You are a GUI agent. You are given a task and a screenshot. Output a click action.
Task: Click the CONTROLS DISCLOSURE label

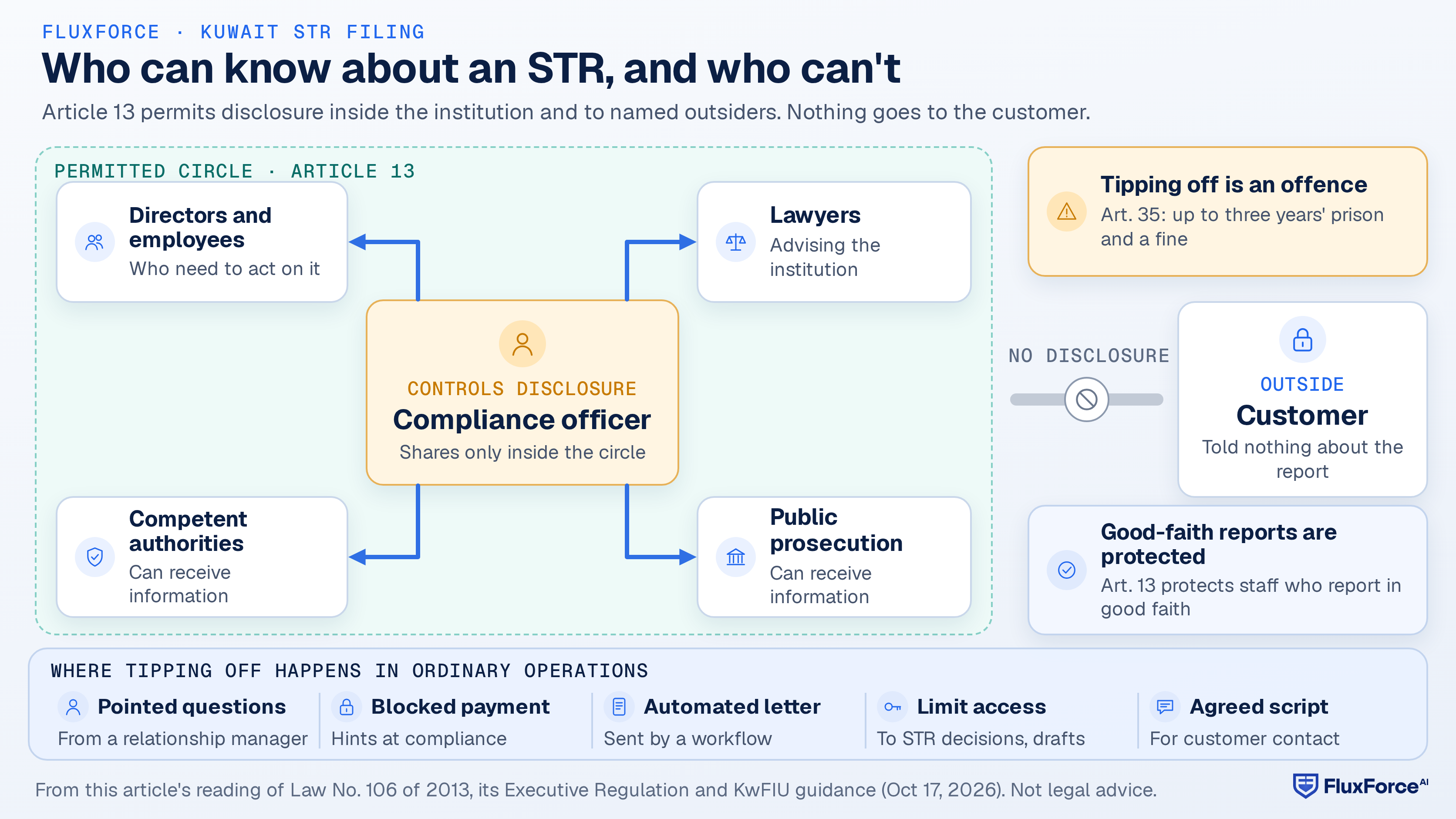522,389
